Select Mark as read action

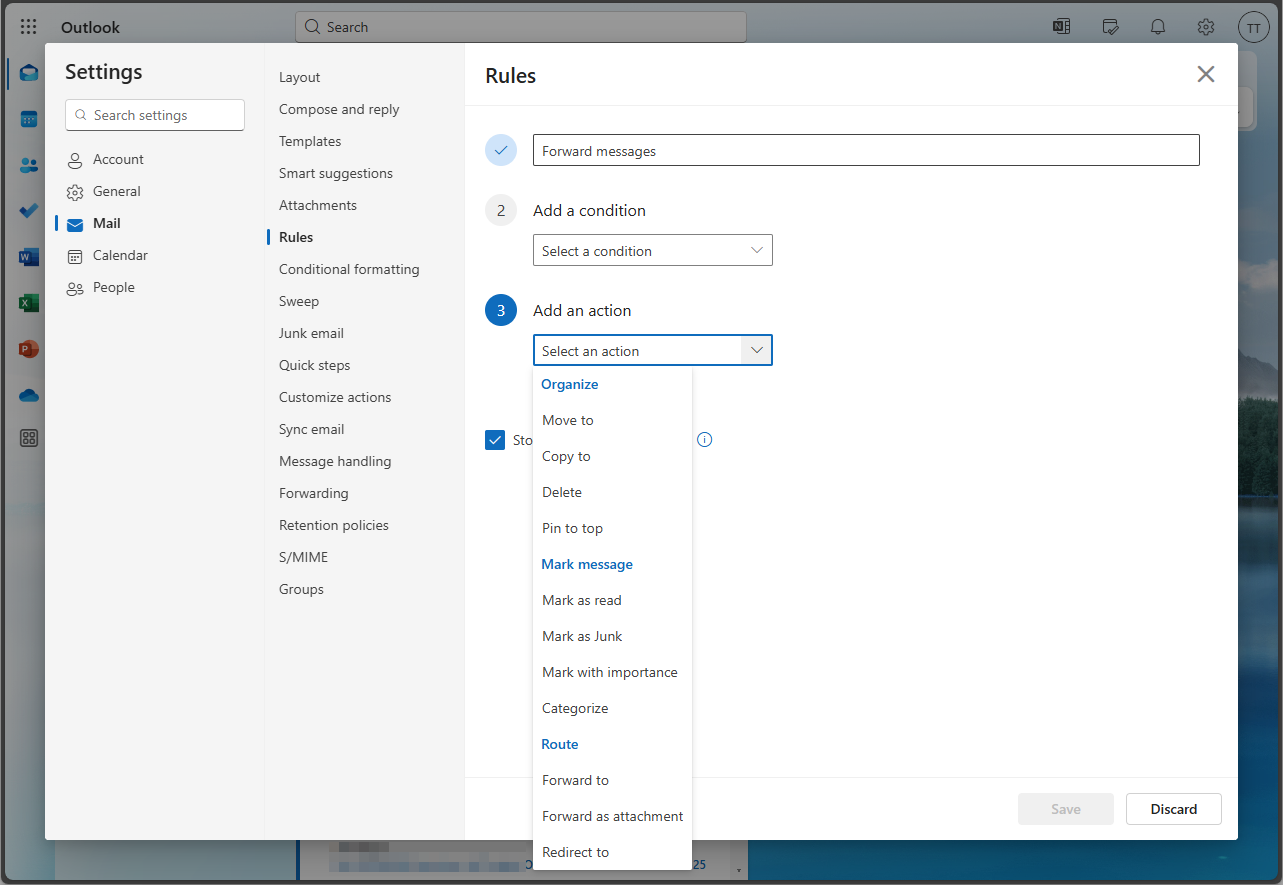tap(581, 600)
